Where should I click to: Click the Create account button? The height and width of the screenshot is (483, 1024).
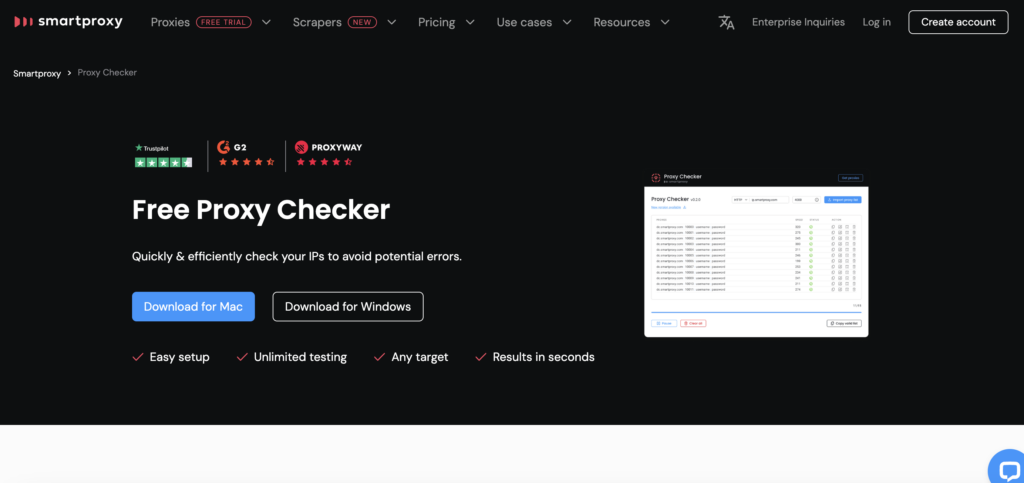[x=958, y=22]
